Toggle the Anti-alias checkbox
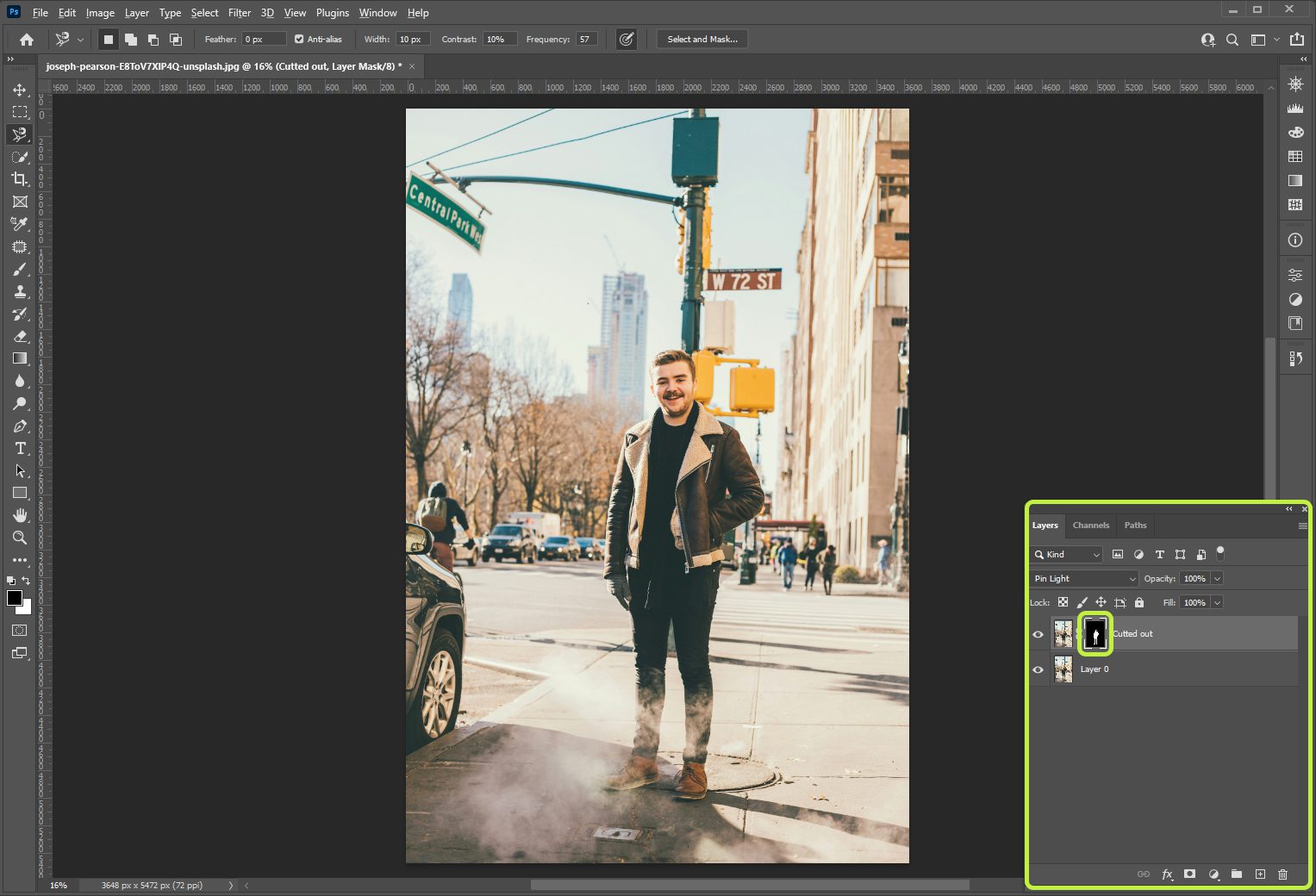 (299, 39)
